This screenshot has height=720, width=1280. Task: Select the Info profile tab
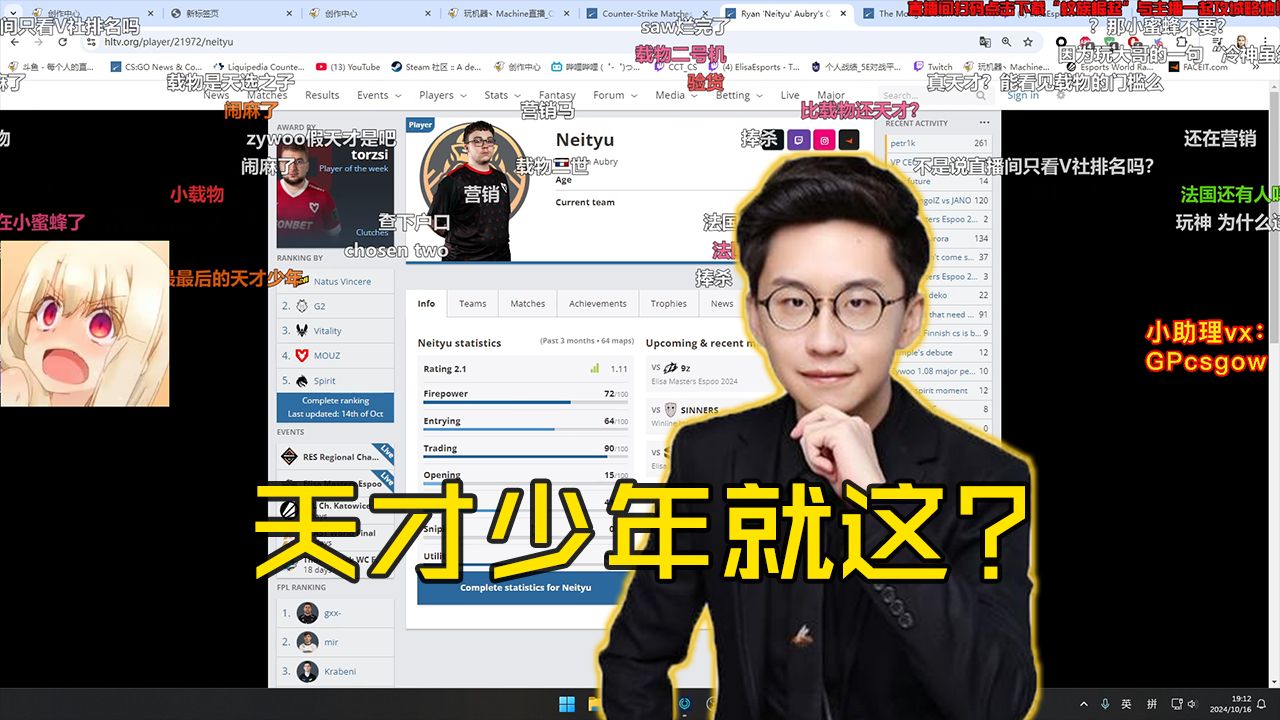click(426, 303)
